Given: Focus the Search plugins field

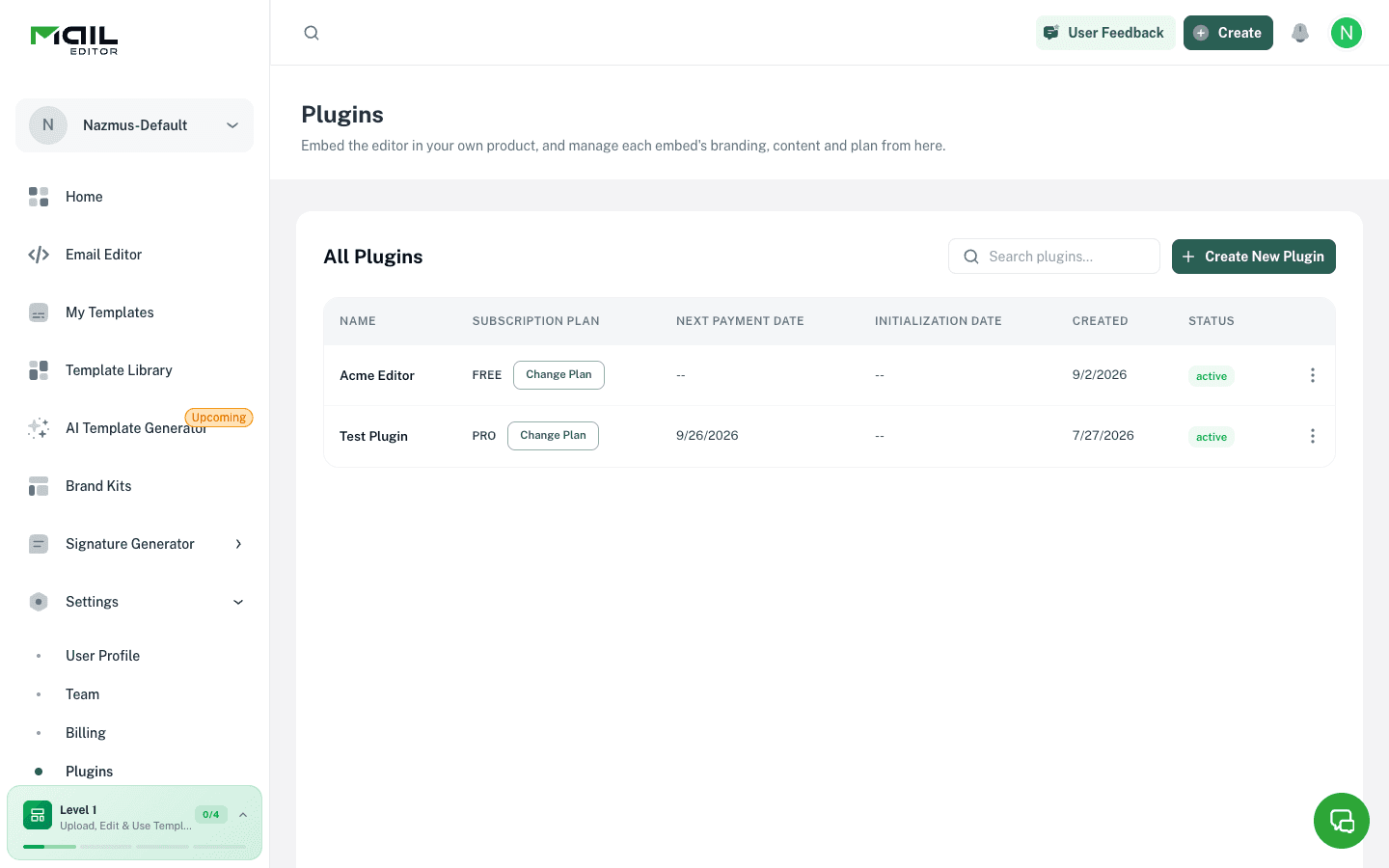Looking at the screenshot, I should click(x=1054, y=257).
